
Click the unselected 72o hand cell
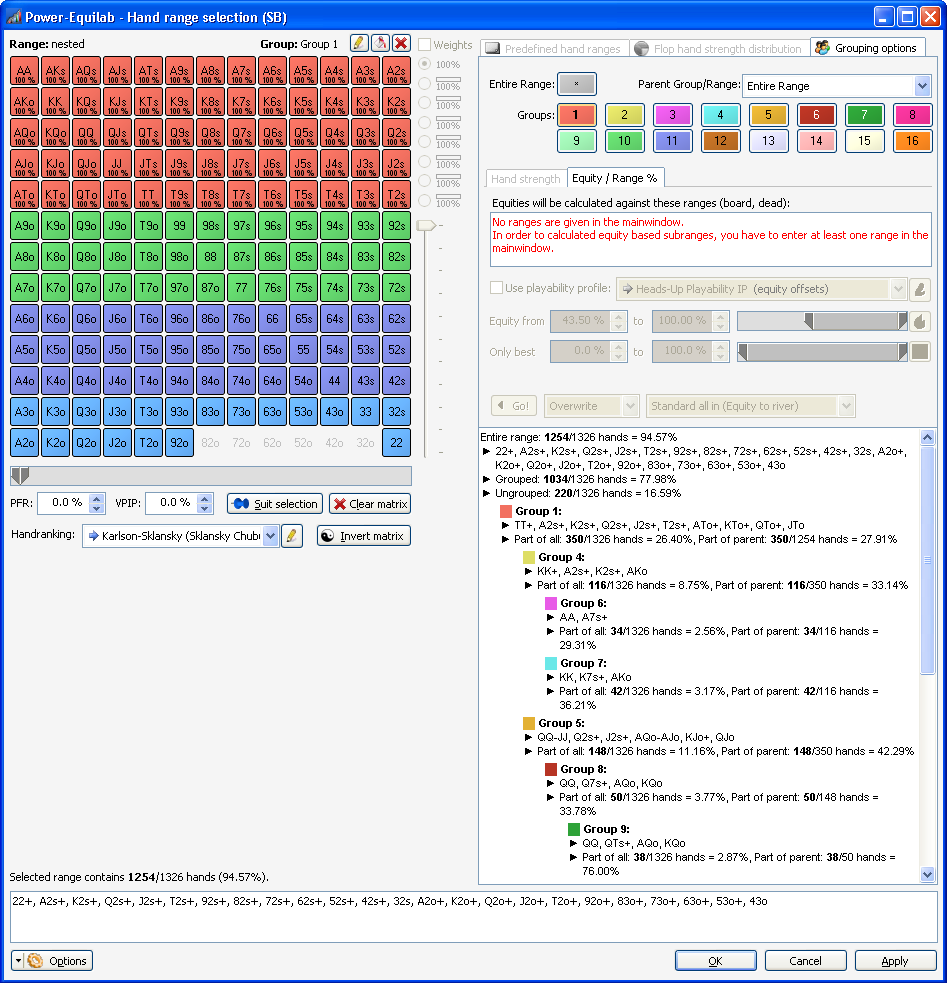coord(241,443)
